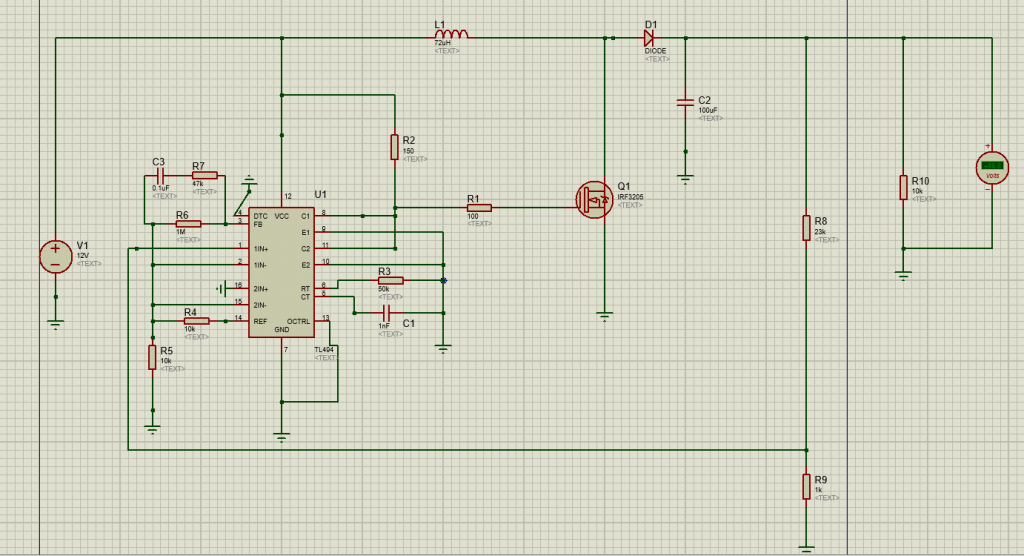The height and width of the screenshot is (556, 1024).
Task: Click the 150 value of R2
Action: tap(408, 151)
